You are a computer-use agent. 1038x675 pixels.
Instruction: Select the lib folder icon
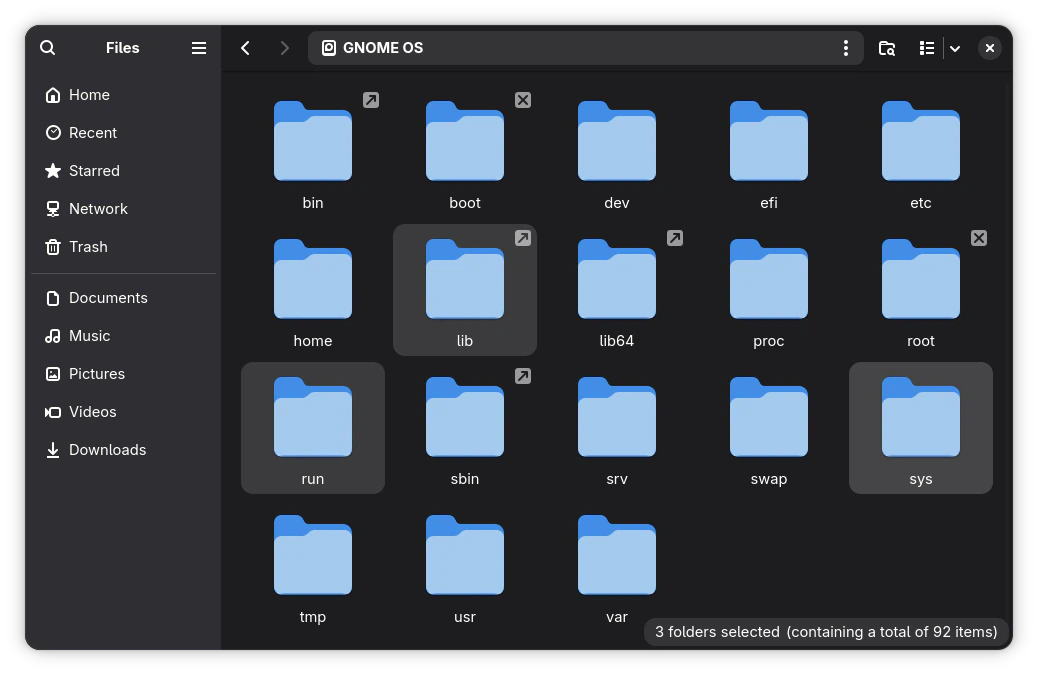465,279
